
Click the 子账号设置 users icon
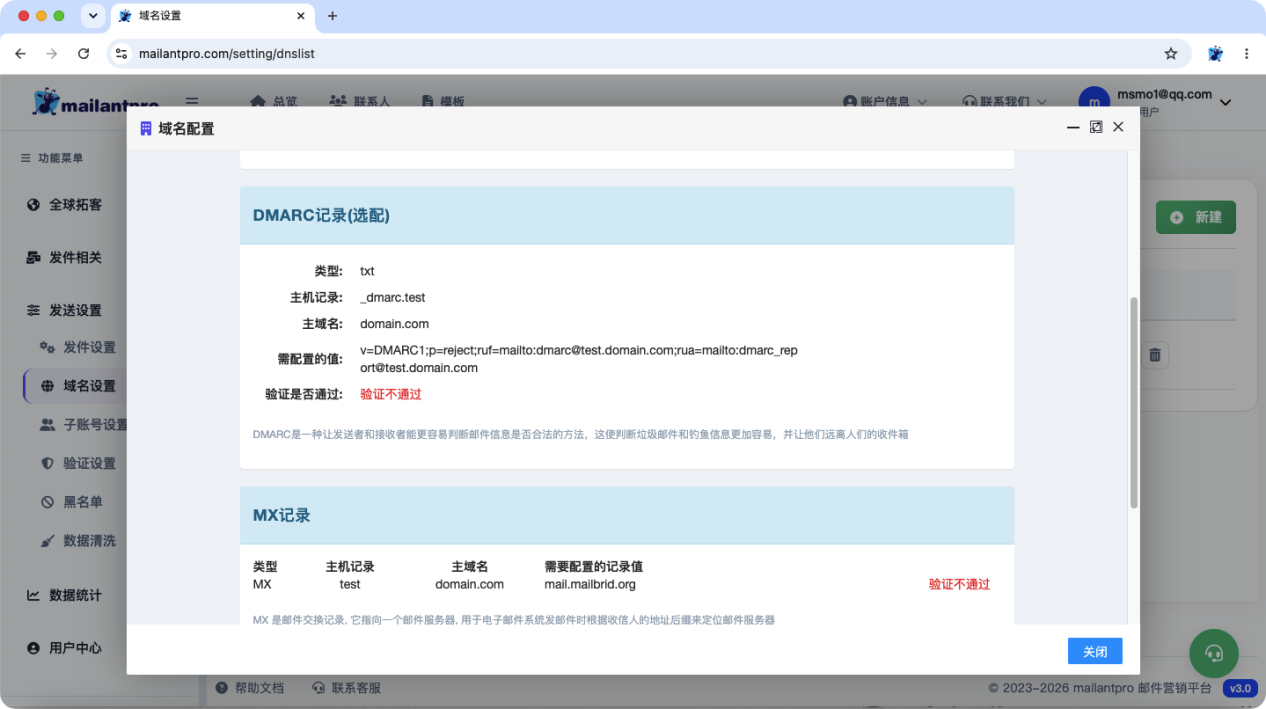pyautogui.click(x=47, y=425)
